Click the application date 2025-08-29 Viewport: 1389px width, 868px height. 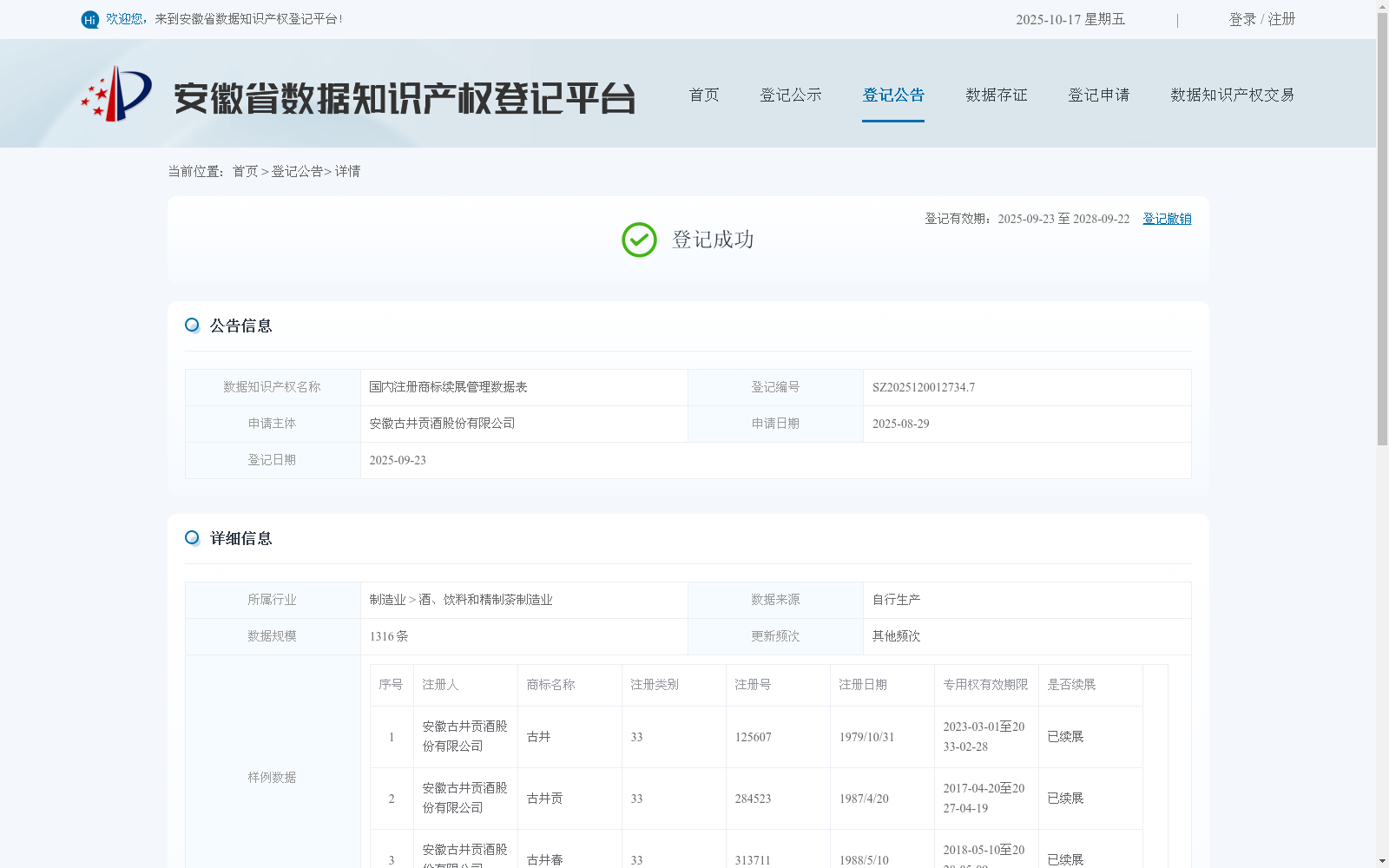pyautogui.click(x=901, y=424)
